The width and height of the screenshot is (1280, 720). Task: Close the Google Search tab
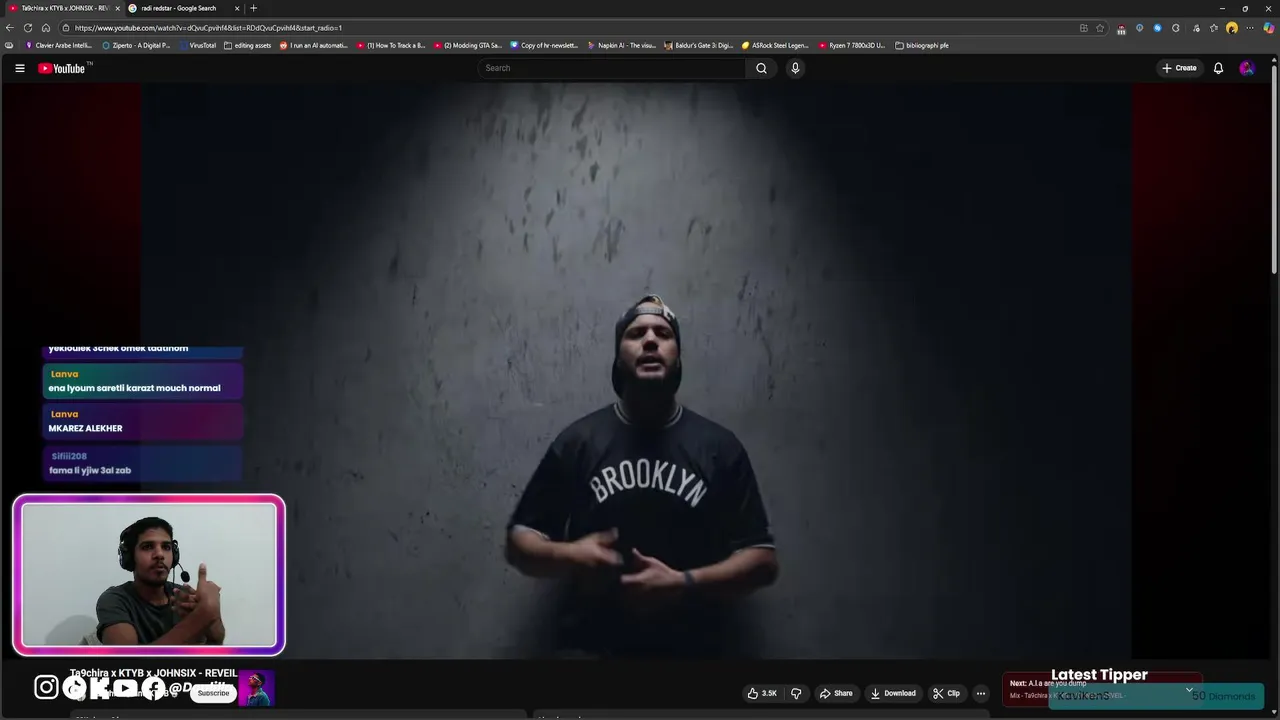click(237, 8)
